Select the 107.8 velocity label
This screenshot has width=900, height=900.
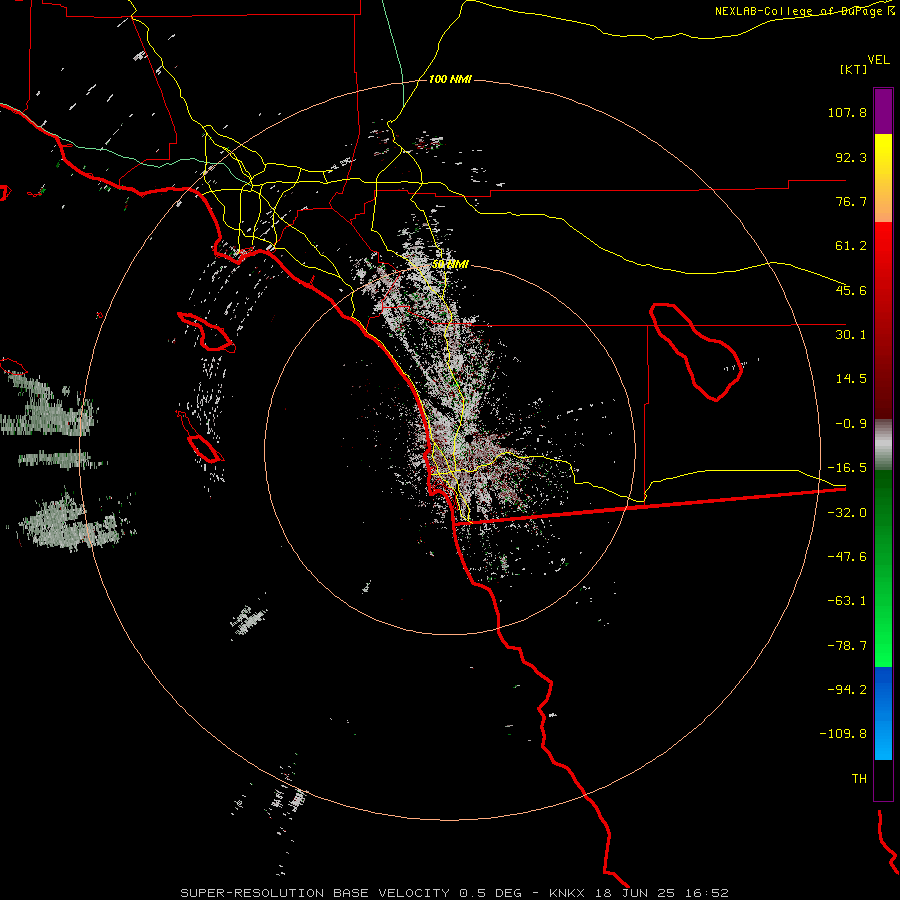tap(847, 112)
